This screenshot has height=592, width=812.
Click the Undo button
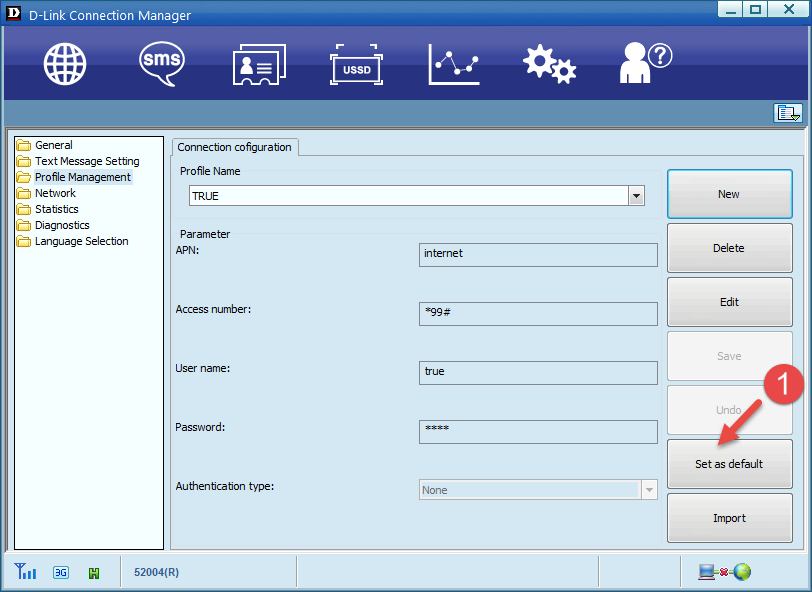pos(729,410)
